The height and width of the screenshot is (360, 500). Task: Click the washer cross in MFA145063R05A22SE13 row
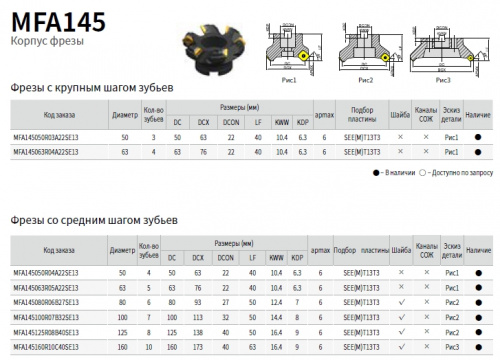(x=401, y=287)
